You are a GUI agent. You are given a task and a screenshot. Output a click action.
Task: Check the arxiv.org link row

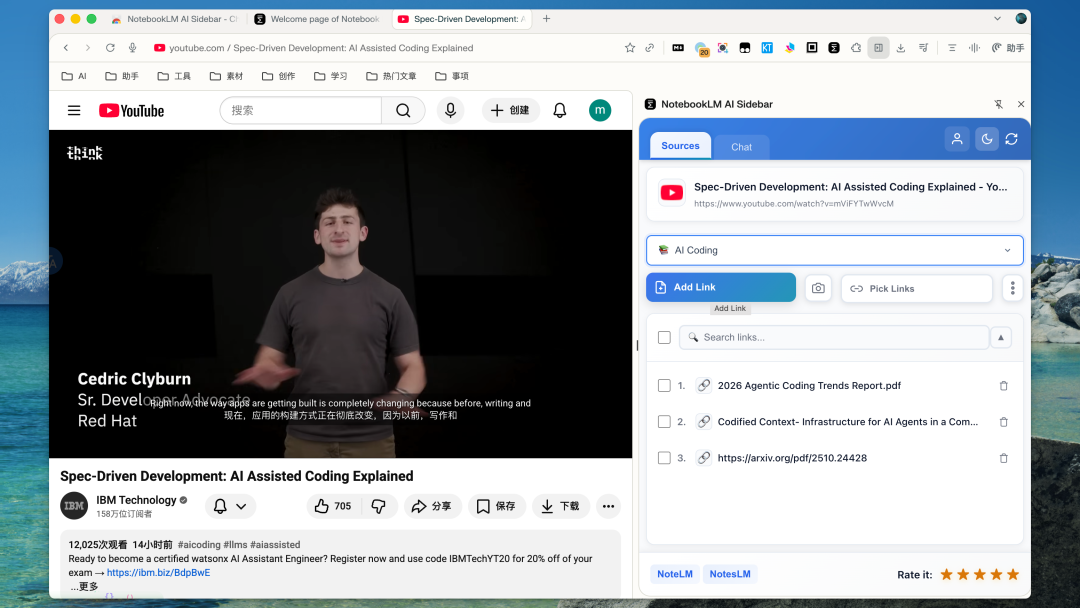(x=664, y=458)
